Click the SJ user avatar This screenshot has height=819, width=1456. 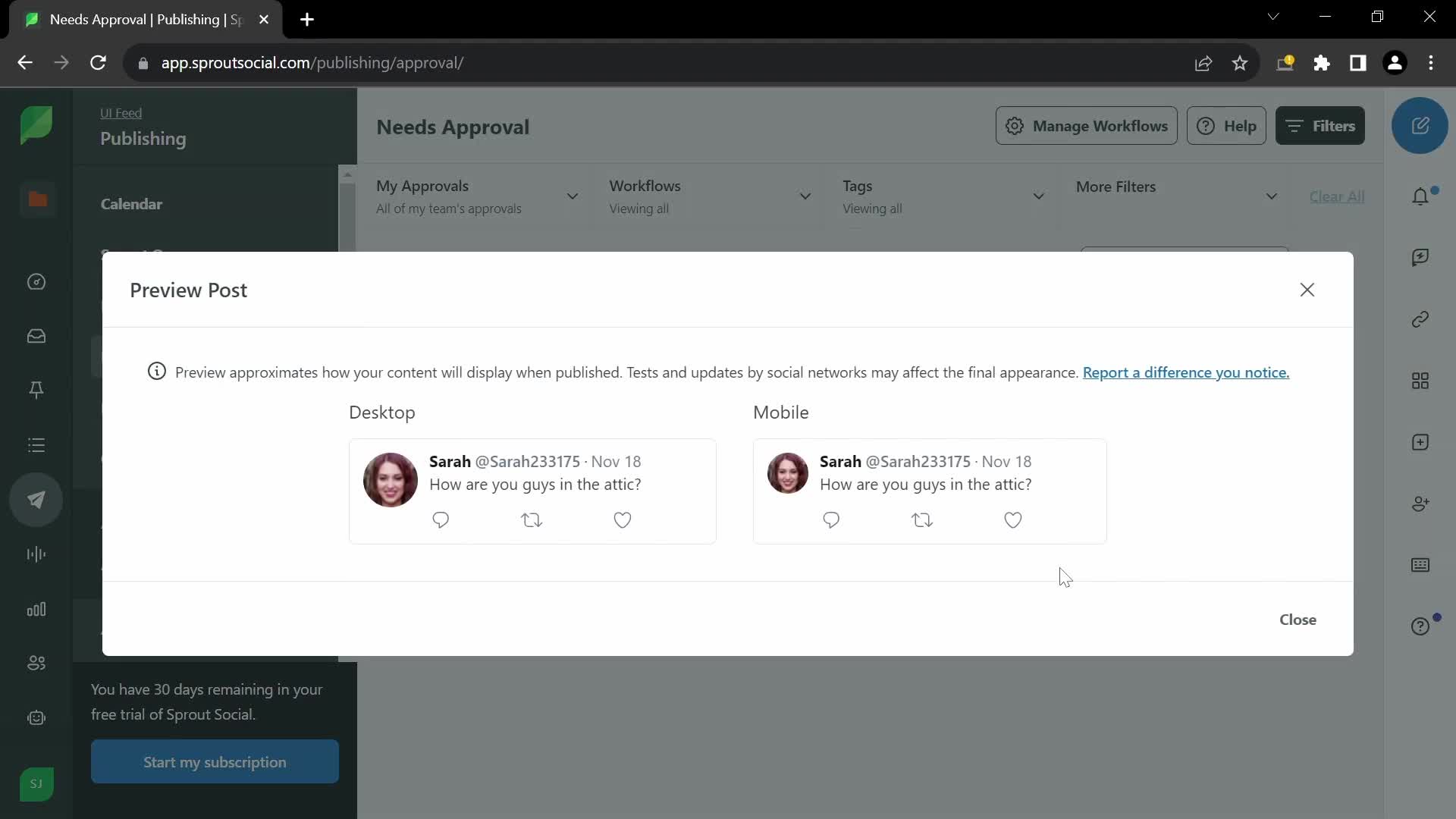click(36, 784)
